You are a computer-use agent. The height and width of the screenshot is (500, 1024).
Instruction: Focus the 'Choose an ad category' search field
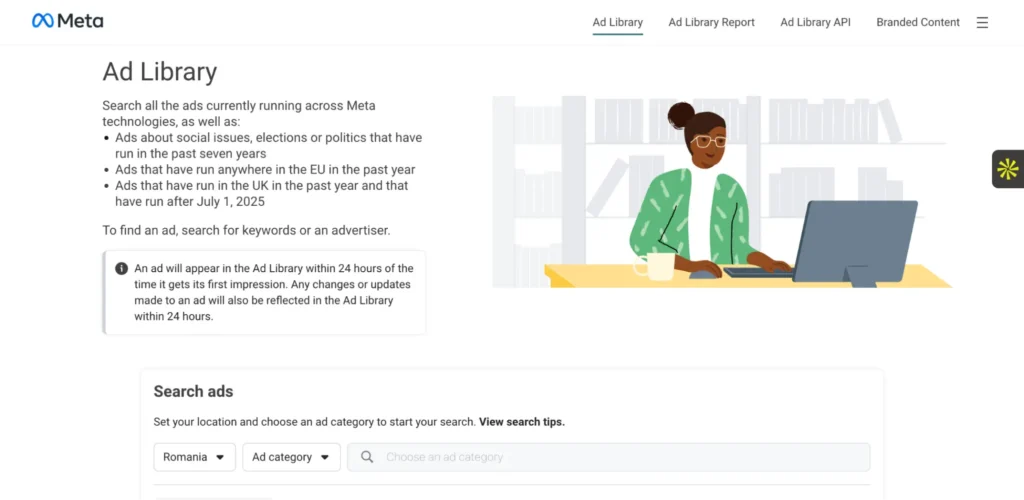point(609,457)
